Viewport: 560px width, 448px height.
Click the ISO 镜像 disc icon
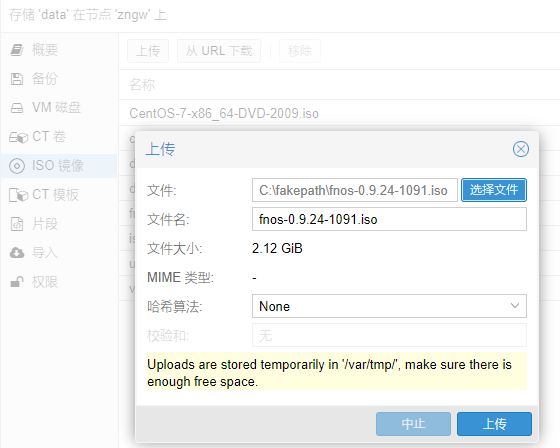(17, 166)
